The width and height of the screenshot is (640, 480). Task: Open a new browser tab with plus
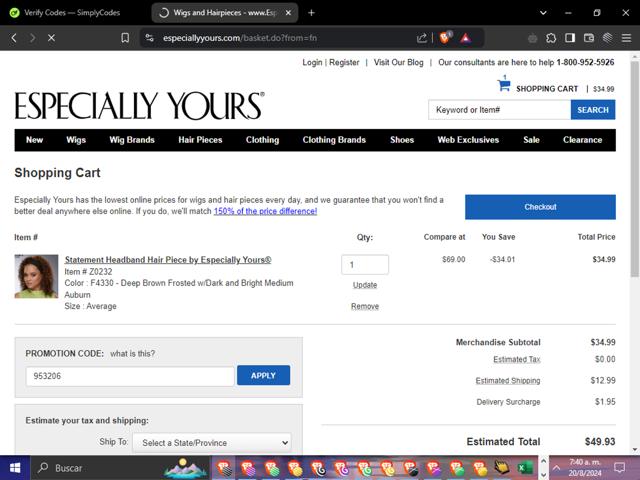(311, 13)
